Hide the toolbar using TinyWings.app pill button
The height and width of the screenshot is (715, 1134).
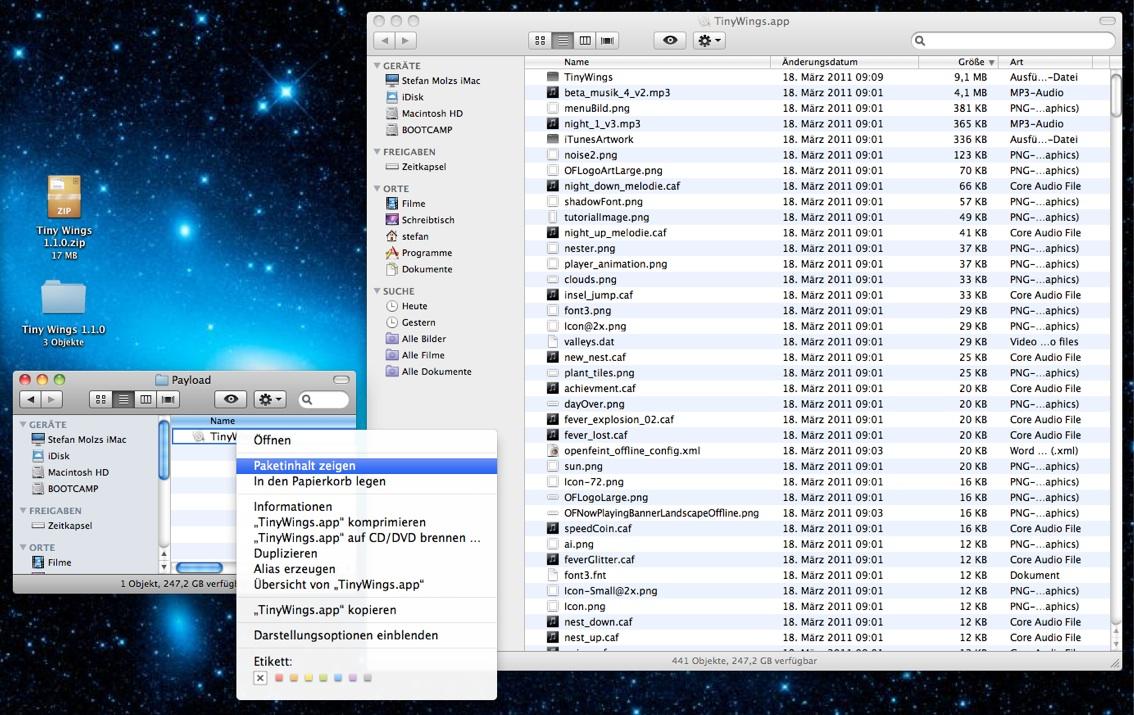pyautogui.click(x=1107, y=21)
